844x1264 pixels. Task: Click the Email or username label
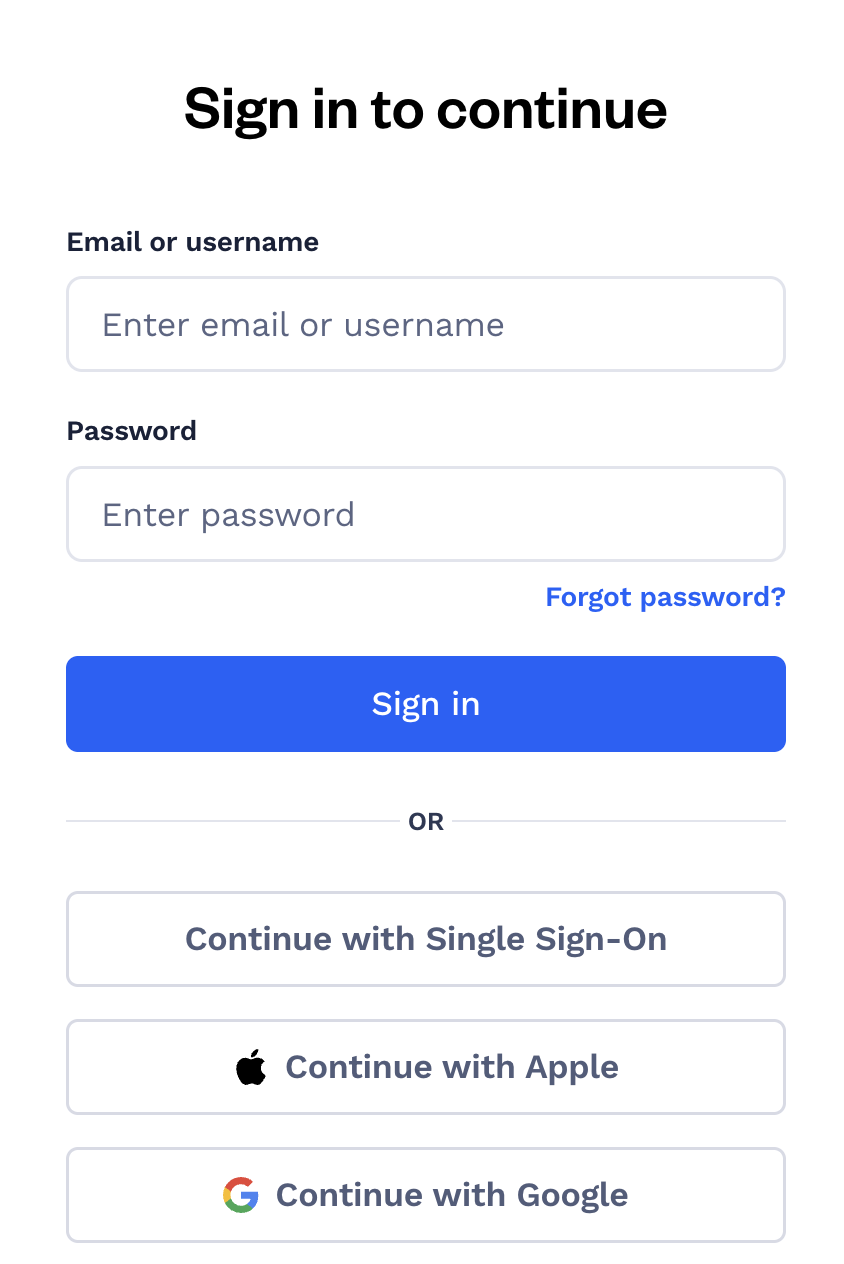click(x=193, y=242)
